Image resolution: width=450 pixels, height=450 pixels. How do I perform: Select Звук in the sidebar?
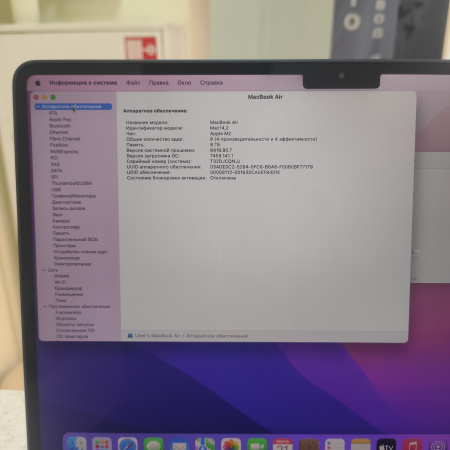(57, 215)
